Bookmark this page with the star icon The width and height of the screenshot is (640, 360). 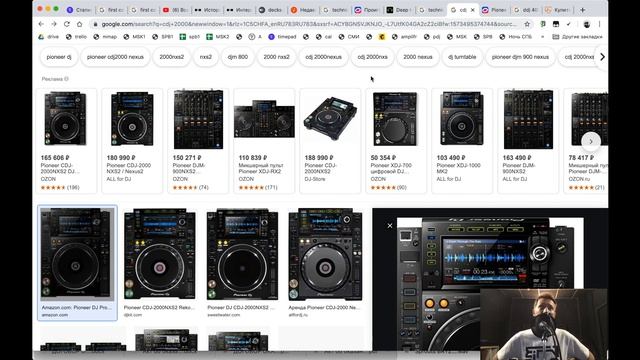click(x=527, y=24)
